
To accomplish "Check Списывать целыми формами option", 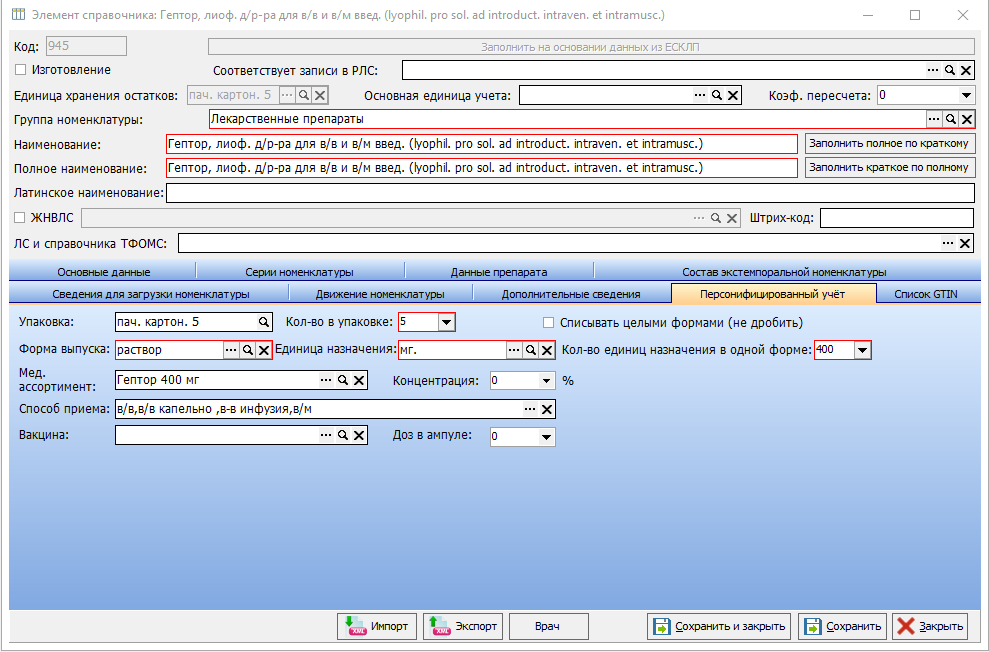I will (549, 323).
